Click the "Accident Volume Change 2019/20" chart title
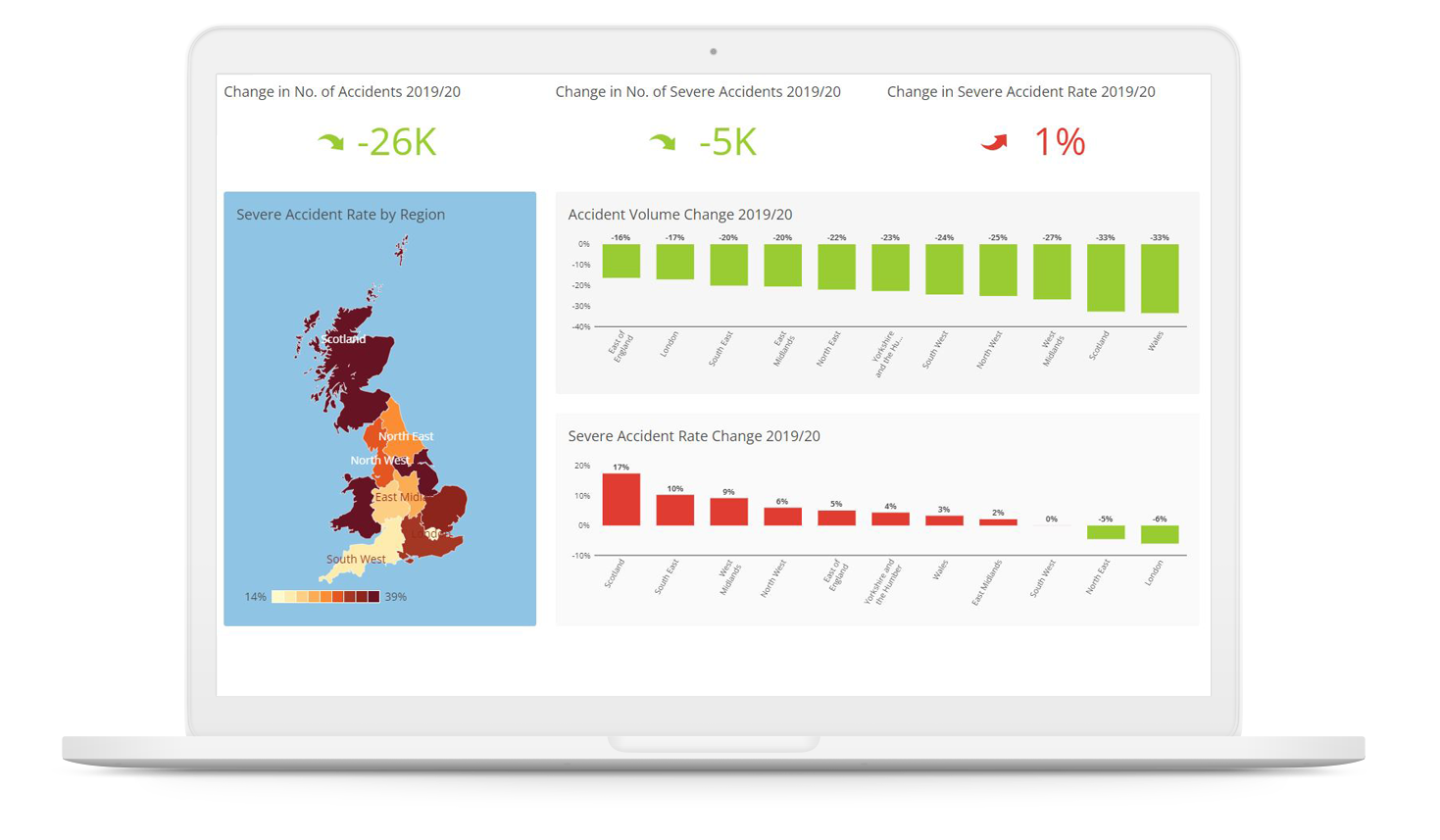1440x840 pixels. tap(679, 215)
